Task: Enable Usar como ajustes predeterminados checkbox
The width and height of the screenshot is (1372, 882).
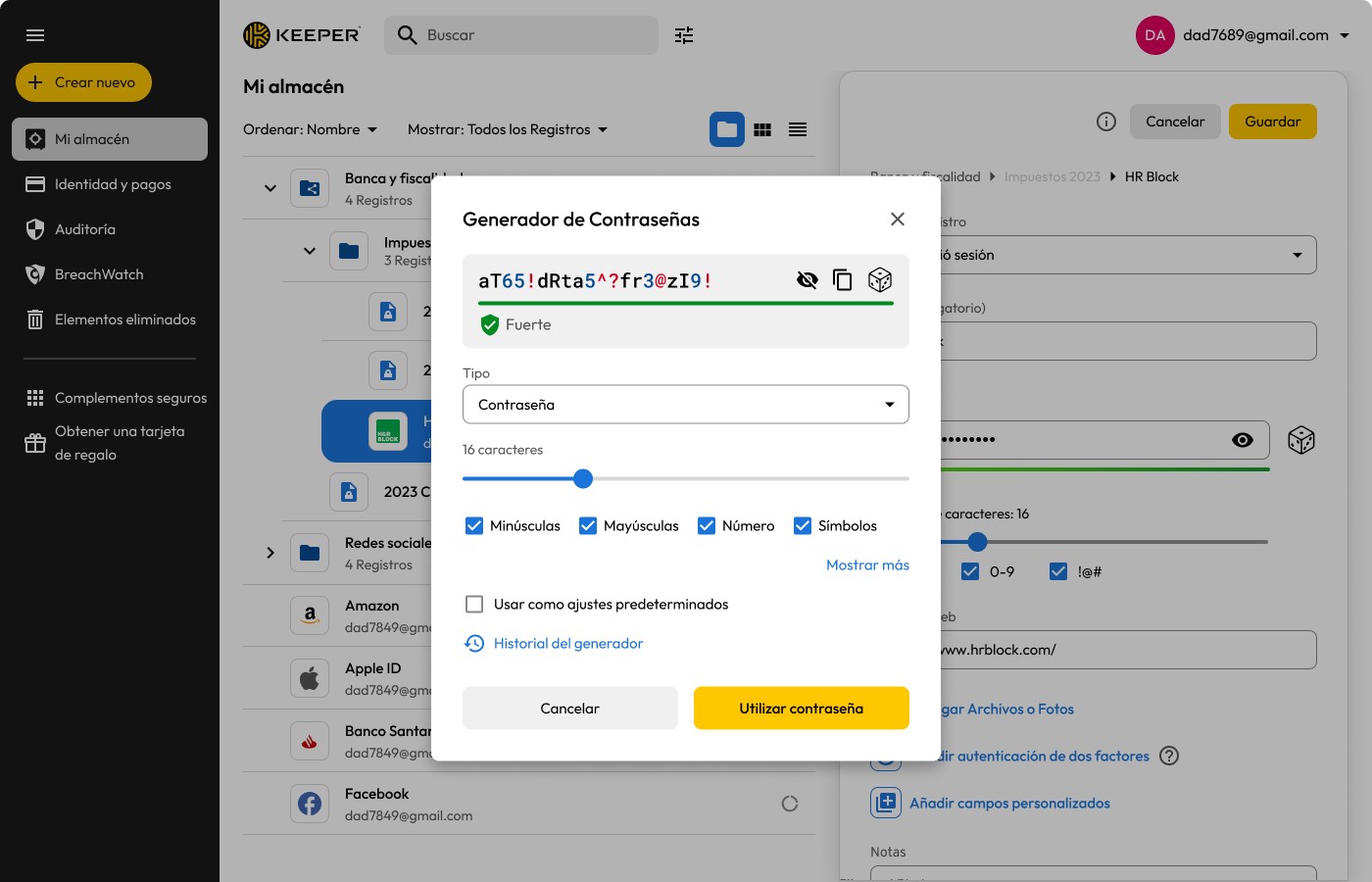Action: point(474,604)
